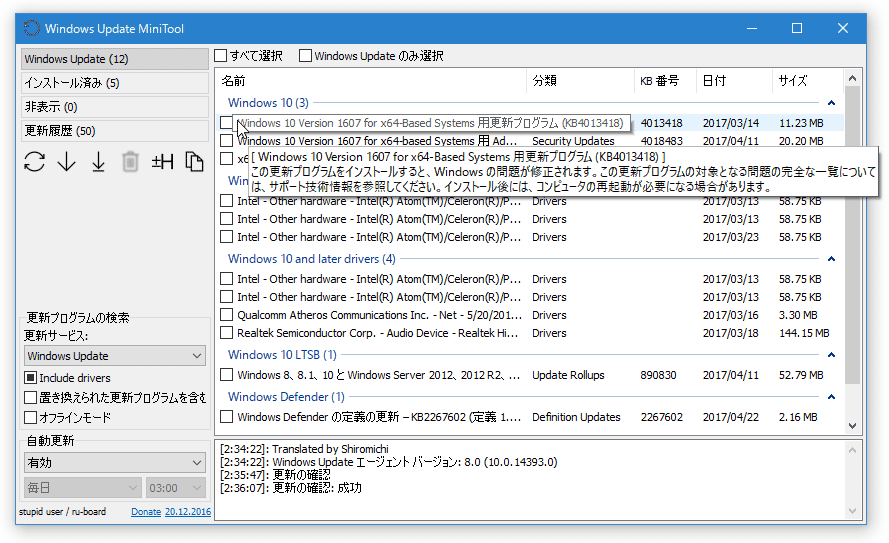The image size is (889, 543).
Task: Collapse the Windows 10 LTSB group
Action: (831, 355)
